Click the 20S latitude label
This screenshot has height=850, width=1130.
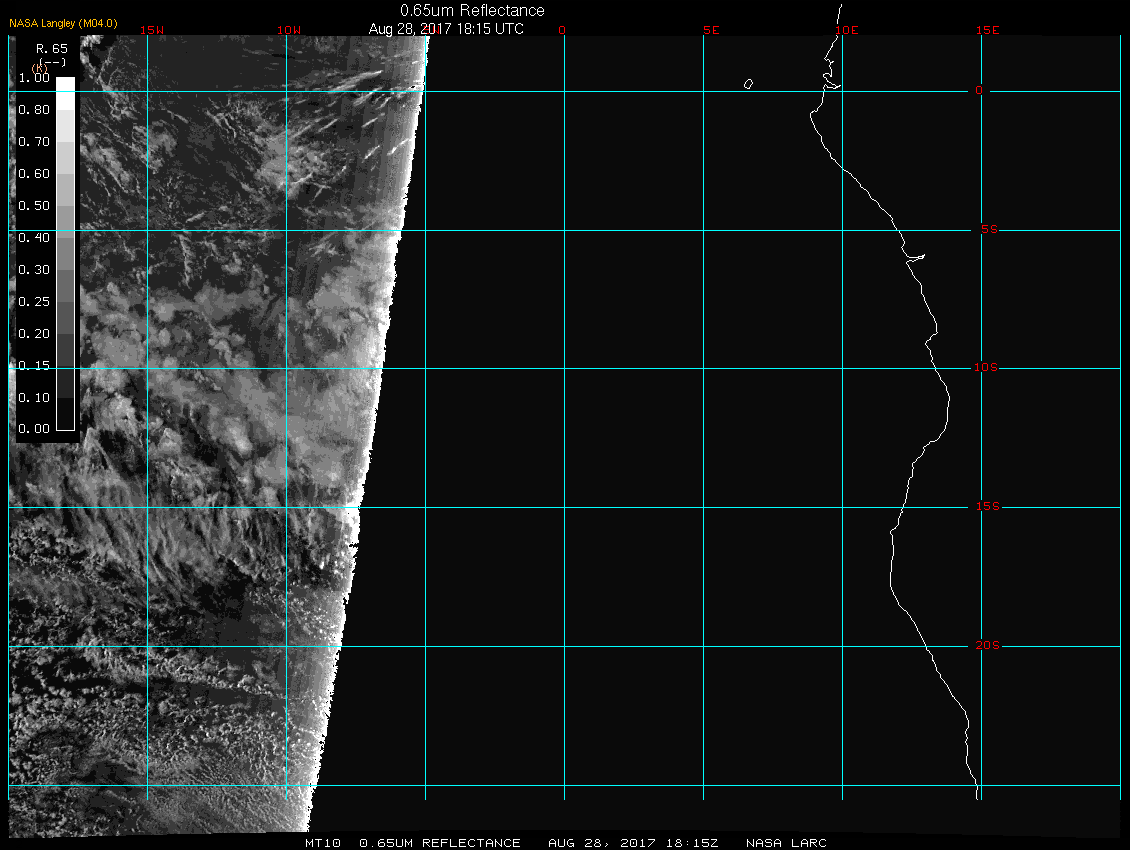pos(987,645)
